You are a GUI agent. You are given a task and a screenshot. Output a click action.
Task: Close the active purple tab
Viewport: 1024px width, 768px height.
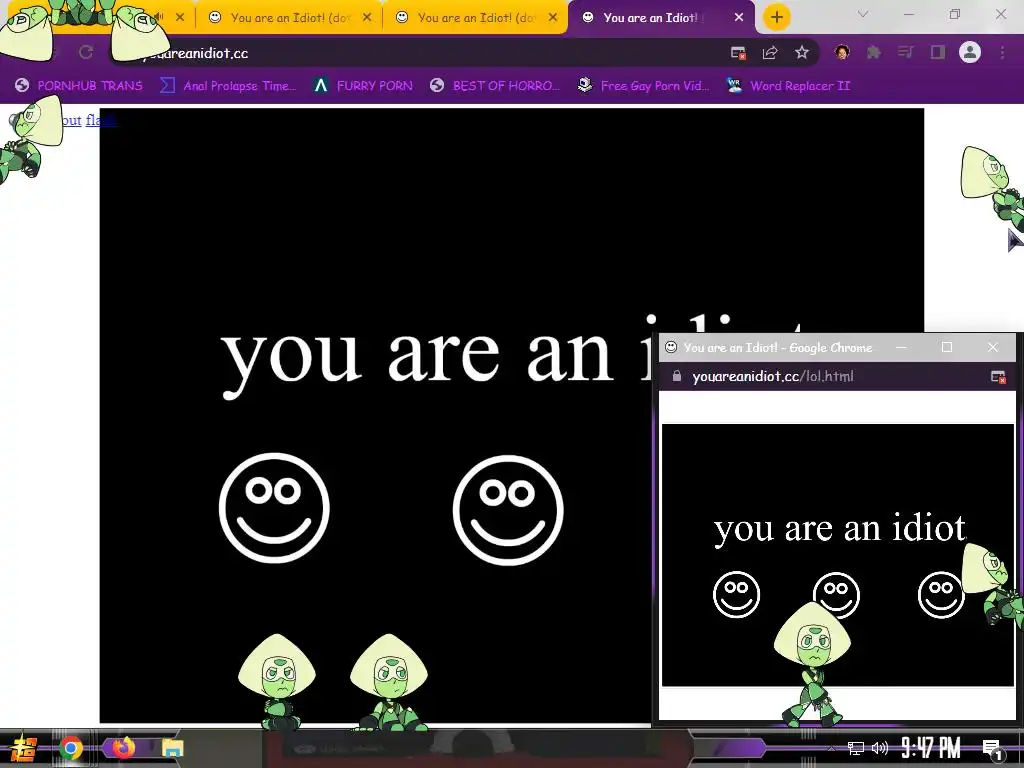739,18
